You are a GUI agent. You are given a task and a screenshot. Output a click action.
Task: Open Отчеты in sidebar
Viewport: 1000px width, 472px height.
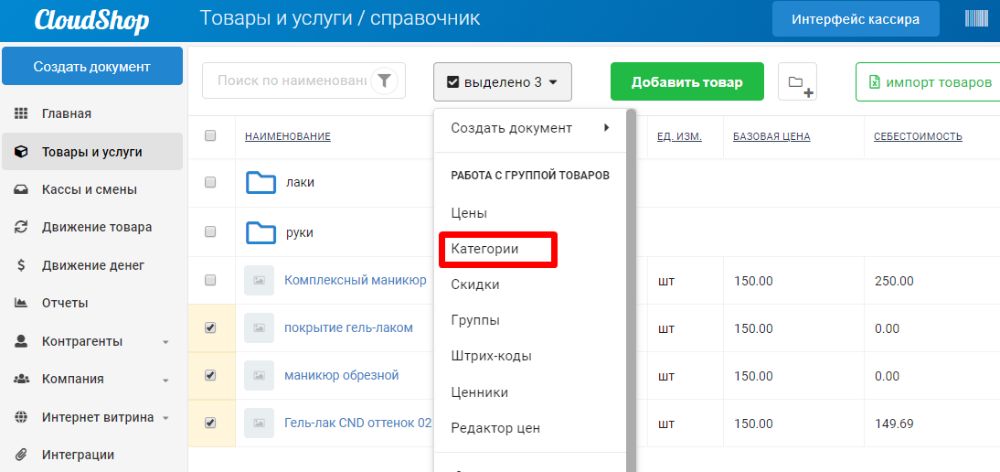(x=65, y=303)
